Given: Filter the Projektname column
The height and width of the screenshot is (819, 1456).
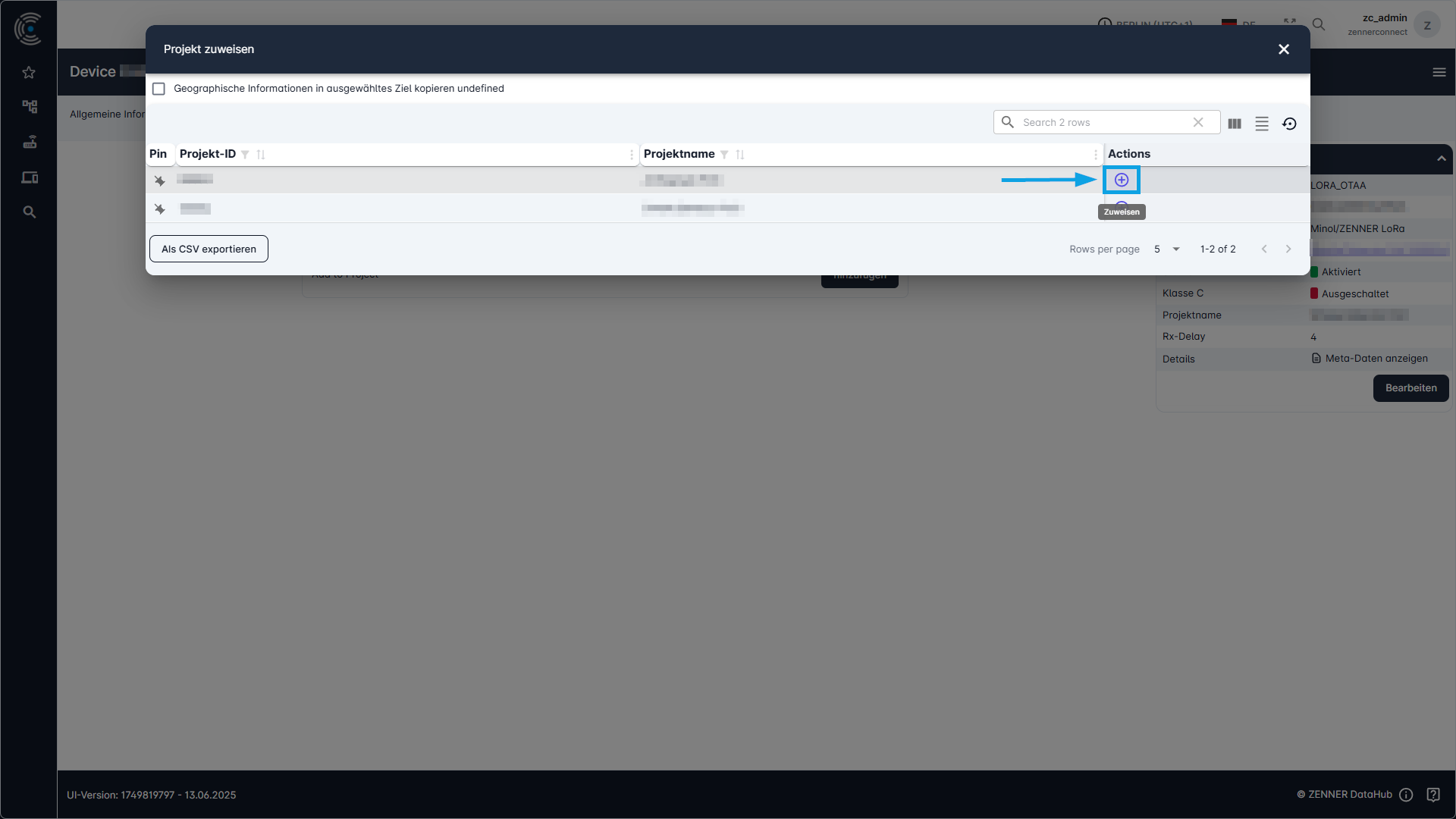Looking at the screenshot, I should 724,155.
